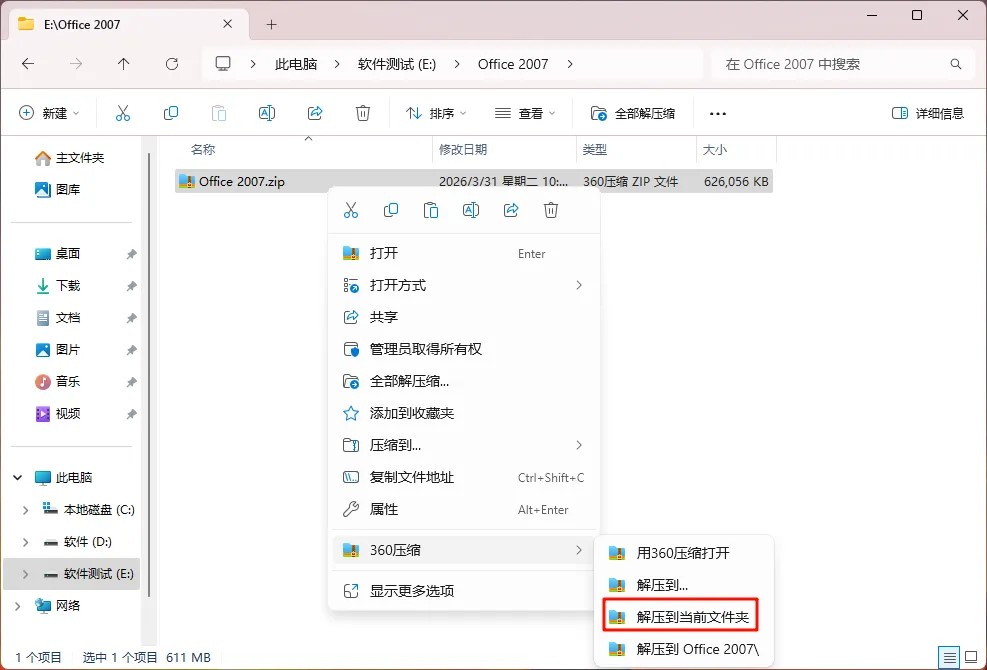The height and width of the screenshot is (670, 987).
Task: Click the Rename icon in the toolbar
Action: (x=267, y=113)
